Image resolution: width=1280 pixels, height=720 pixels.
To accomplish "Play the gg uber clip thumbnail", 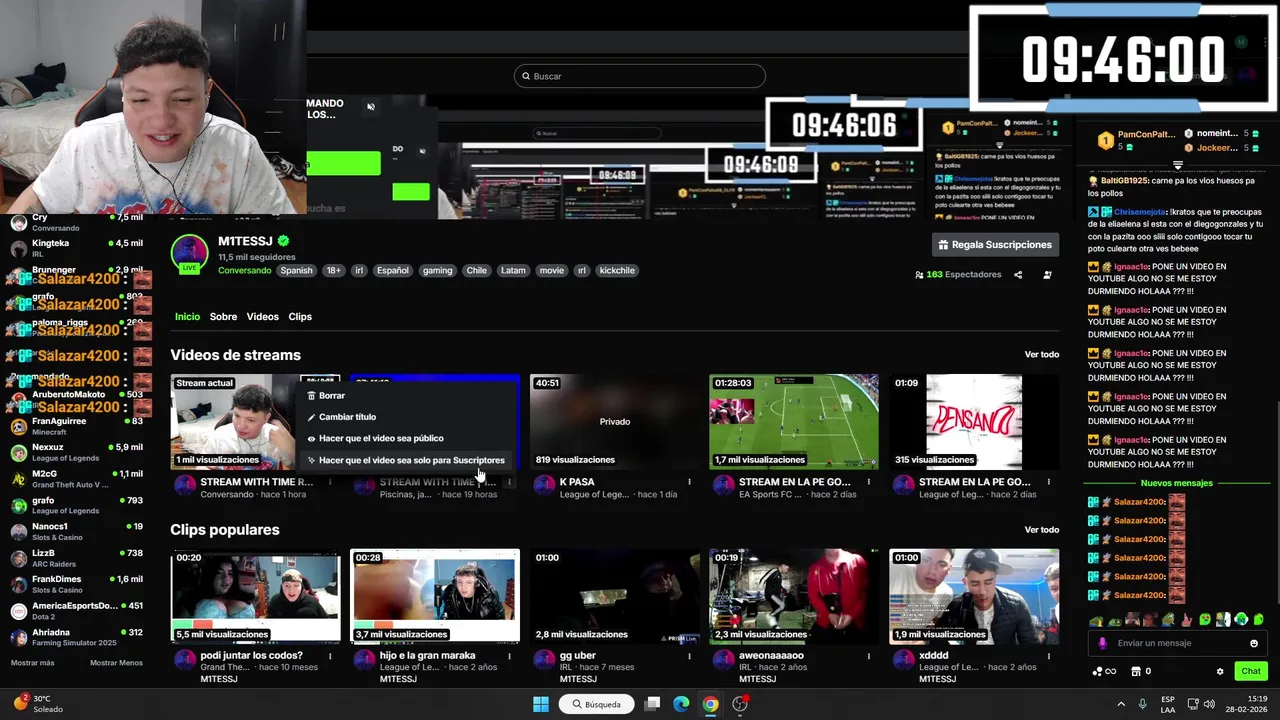I will 615,596.
